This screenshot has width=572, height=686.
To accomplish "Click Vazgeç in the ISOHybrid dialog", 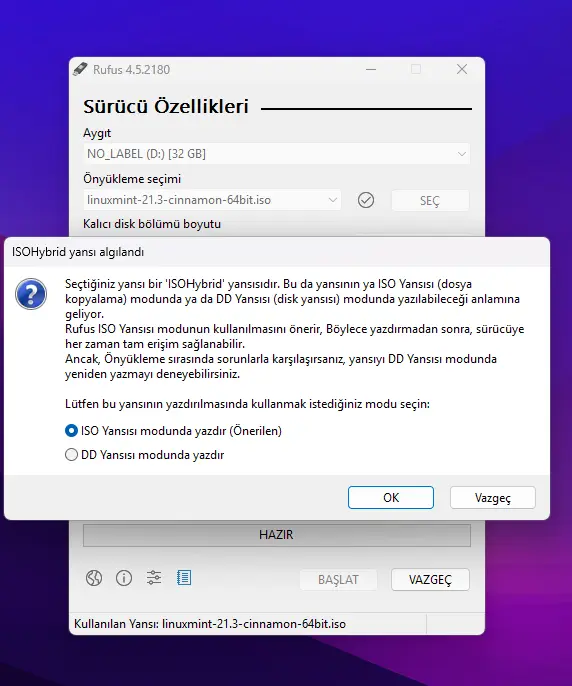I will 492,497.
